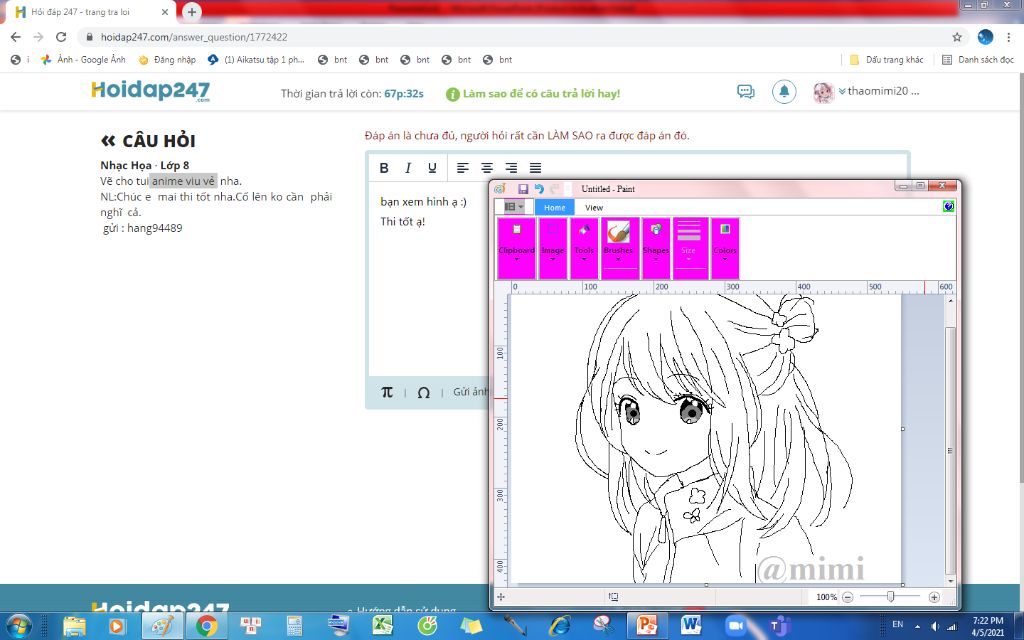Click the Gửi ảnh upload link
1024x640 pixels.
coord(470,392)
